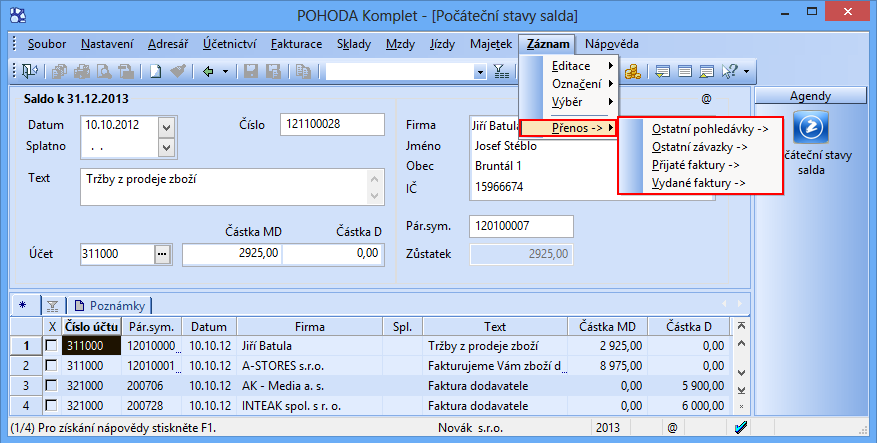
Task: Tick the checkbox for INTEAK spol. row
Action: coord(51,406)
